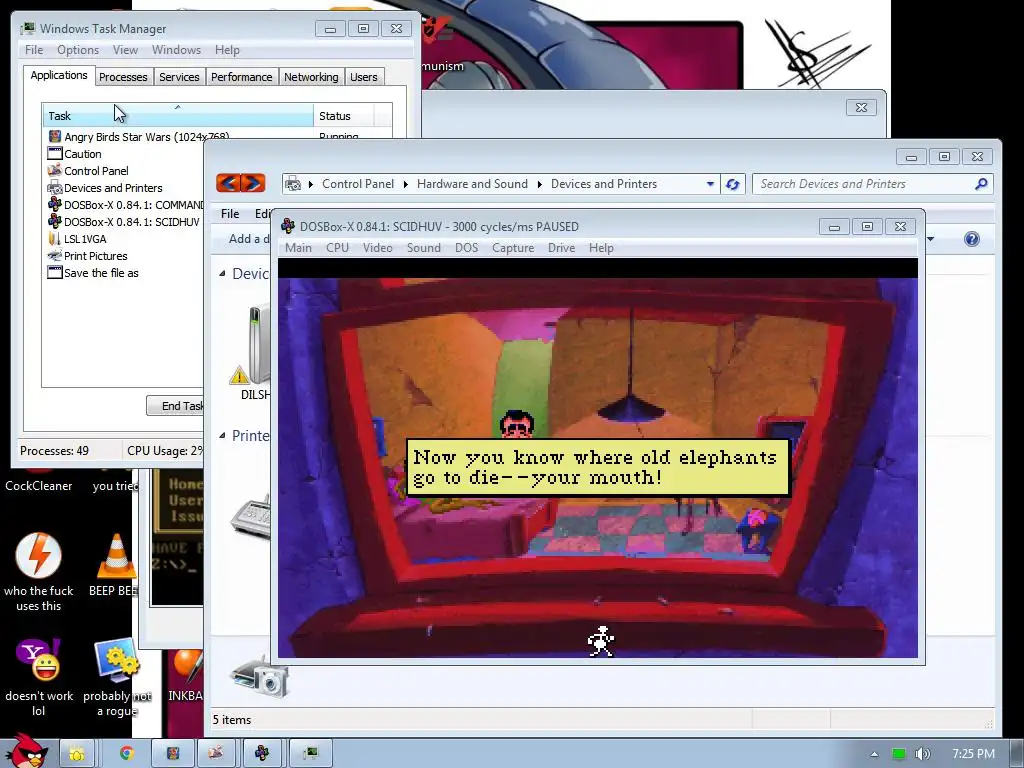Image resolution: width=1024 pixels, height=768 pixels.
Task: Open the Main menu in DOSBox-X
Action: pyautogui.click(x=298, y=248)
